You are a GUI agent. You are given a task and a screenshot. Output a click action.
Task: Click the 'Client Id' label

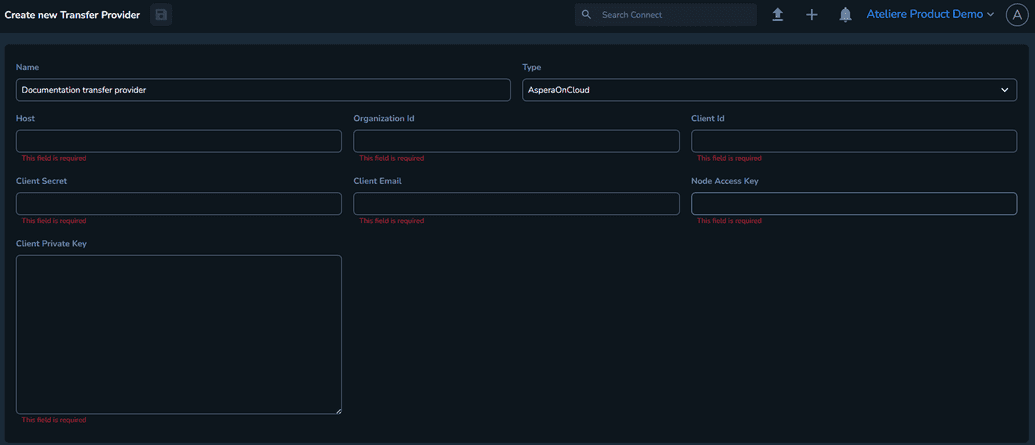(x=708, y=118)
